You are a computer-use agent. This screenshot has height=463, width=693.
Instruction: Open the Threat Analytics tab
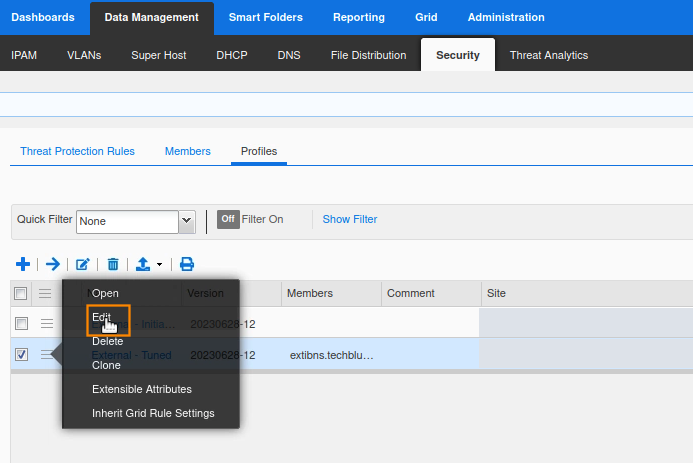click(548, 55)
